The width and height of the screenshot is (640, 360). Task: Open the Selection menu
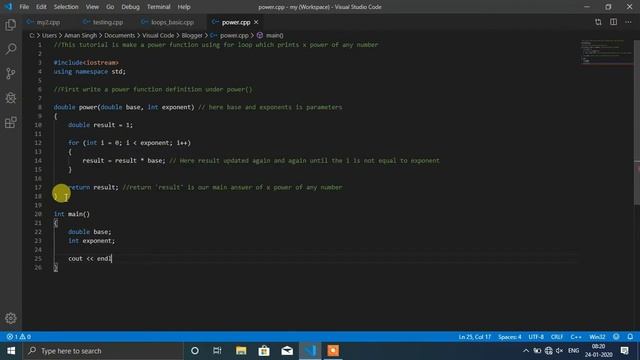pos(66,7)
